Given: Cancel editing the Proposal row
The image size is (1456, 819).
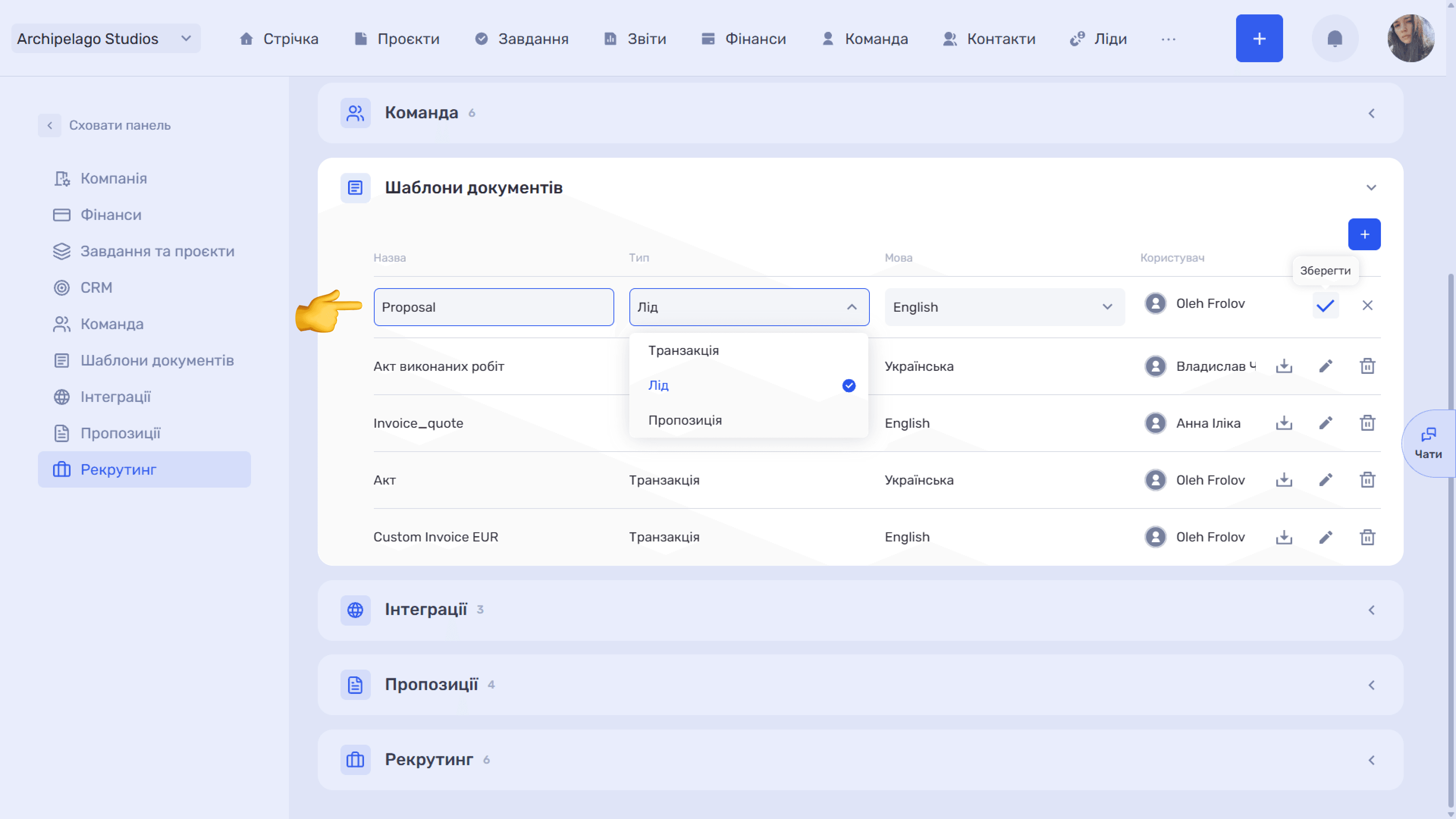Looking at the screenshot, I should coord(1367,306).
